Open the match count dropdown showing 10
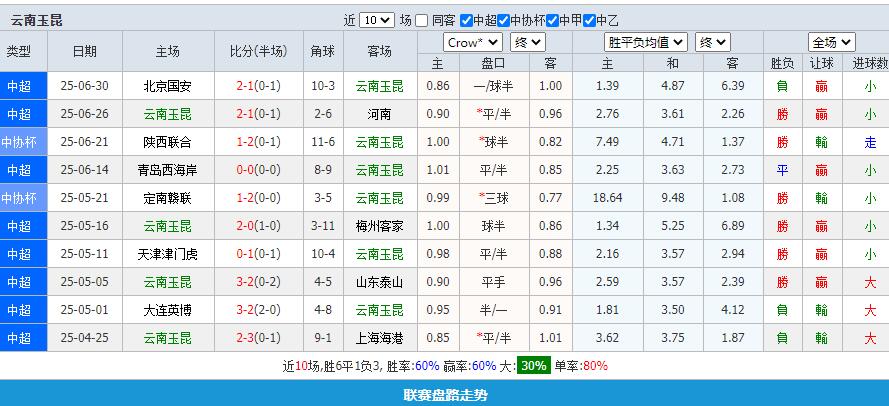Screen dimensions: 889x406 click(376, 20)
